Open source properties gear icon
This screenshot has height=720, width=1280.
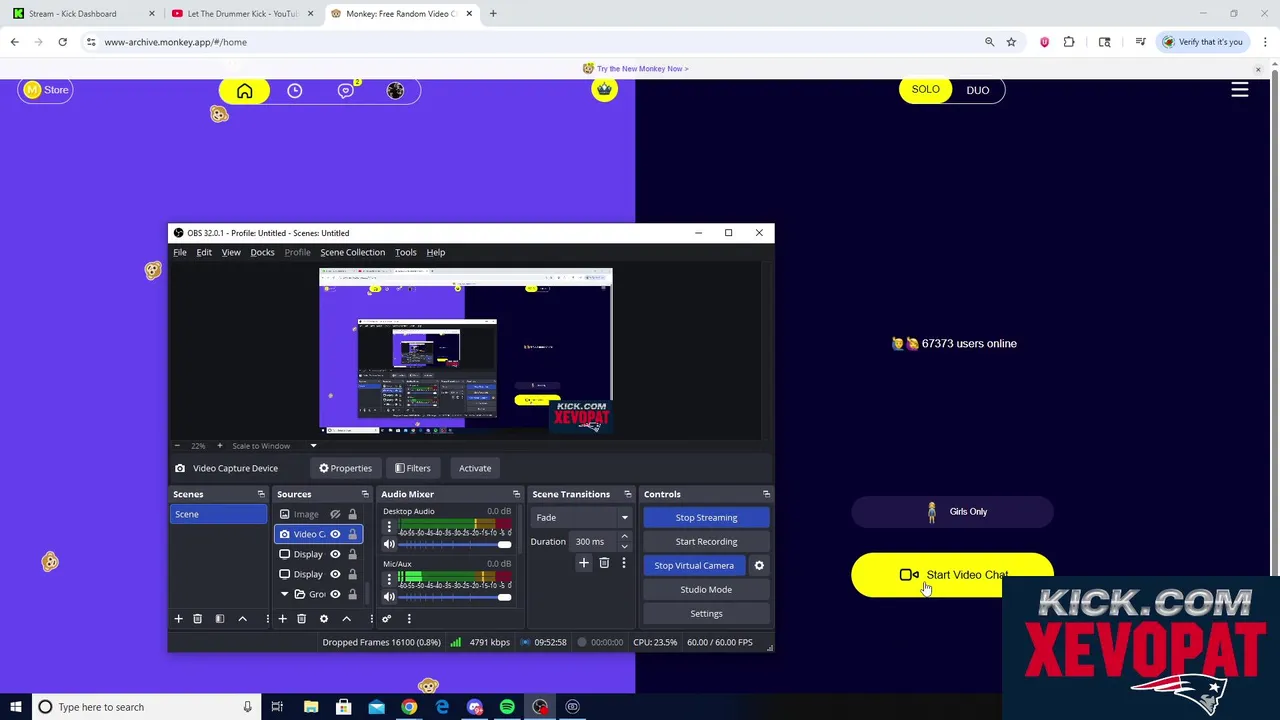click(x=324, y=619)
